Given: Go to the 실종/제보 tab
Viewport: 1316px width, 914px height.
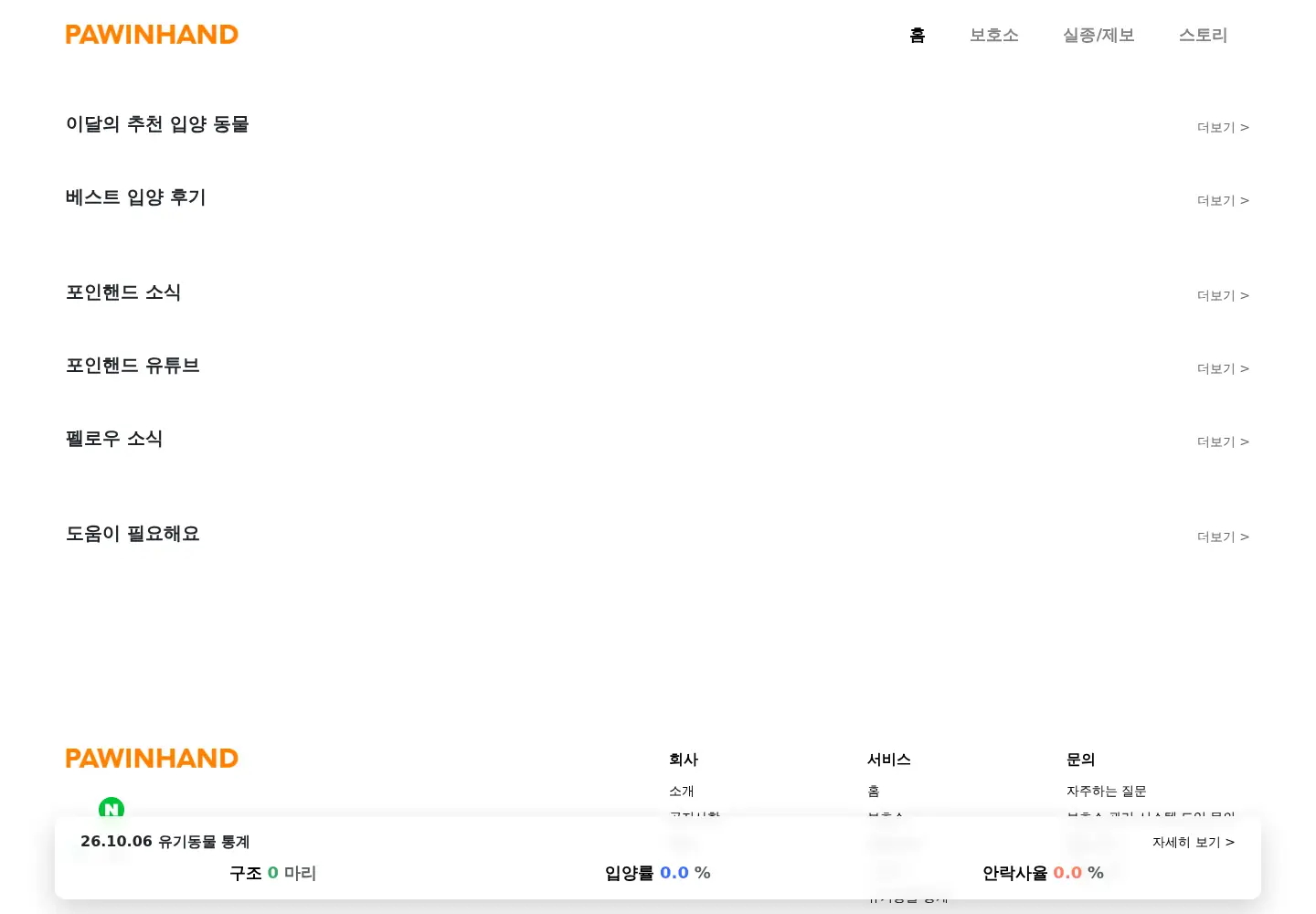Looking at the screenshot, I should pyautogui.click(x=1098, y=35).
